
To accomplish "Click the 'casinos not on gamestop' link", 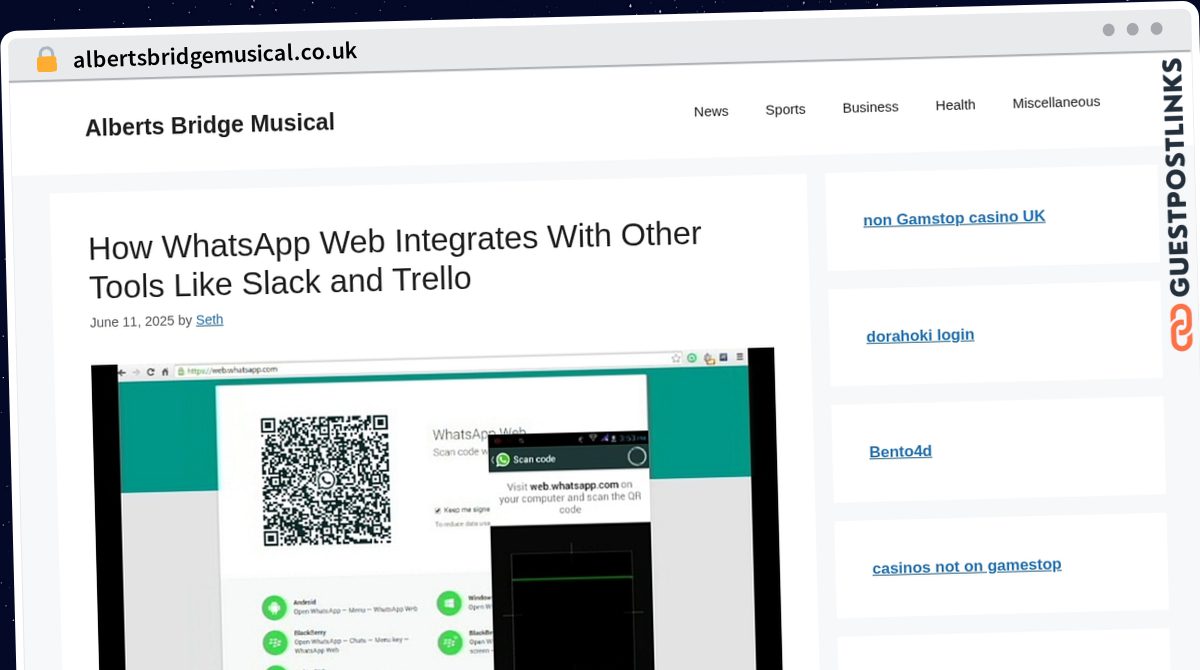I will [967, 567].
